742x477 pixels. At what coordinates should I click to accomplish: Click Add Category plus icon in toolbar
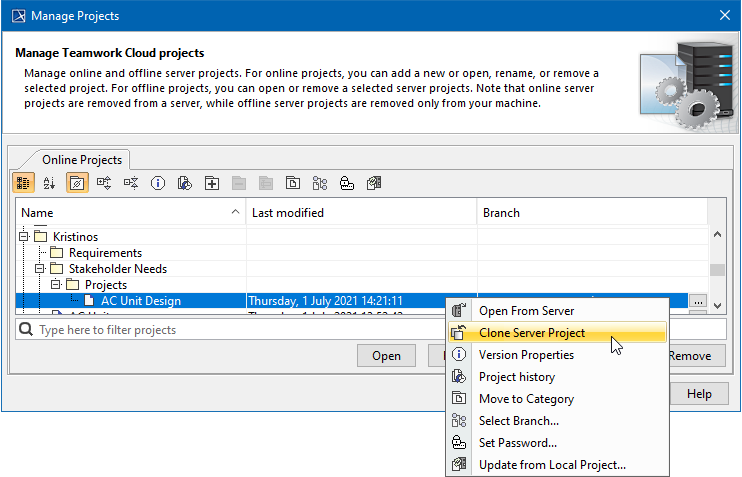pyautogui.click(x=211, y=183)
